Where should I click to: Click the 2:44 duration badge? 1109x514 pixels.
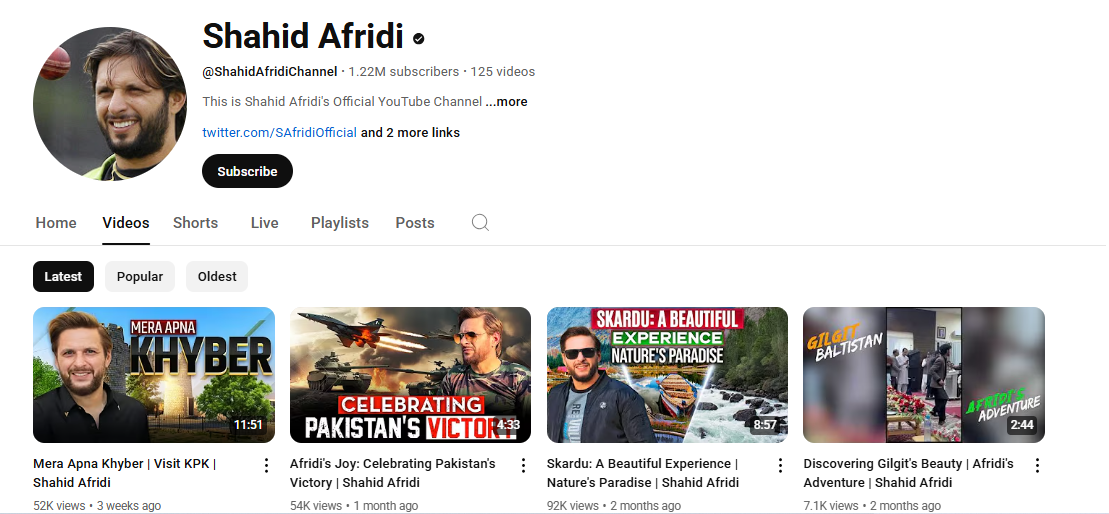pyautogui.click(x=1021, y=425)
